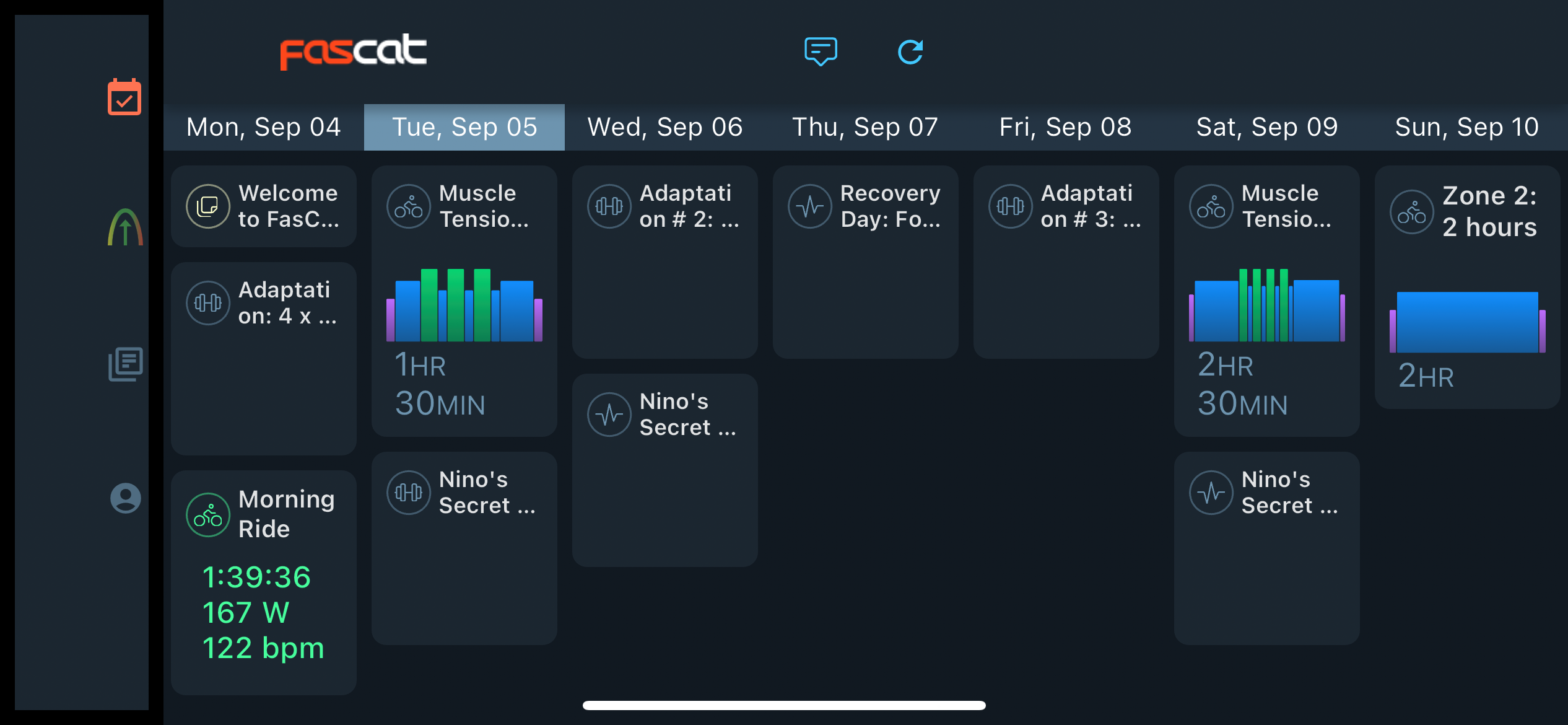
Task: Open the green arch progress icon
Action: point(125,227)
